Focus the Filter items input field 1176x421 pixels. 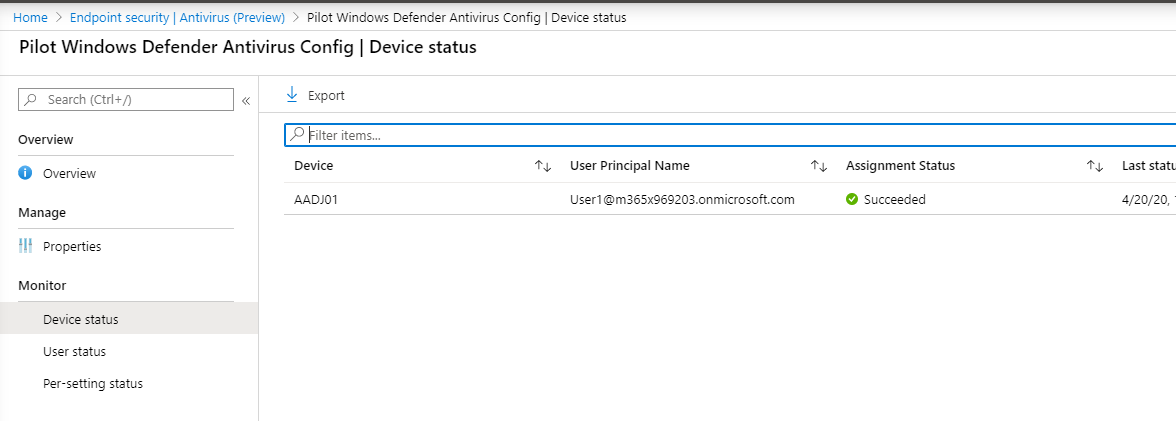[x=700, y=135]
